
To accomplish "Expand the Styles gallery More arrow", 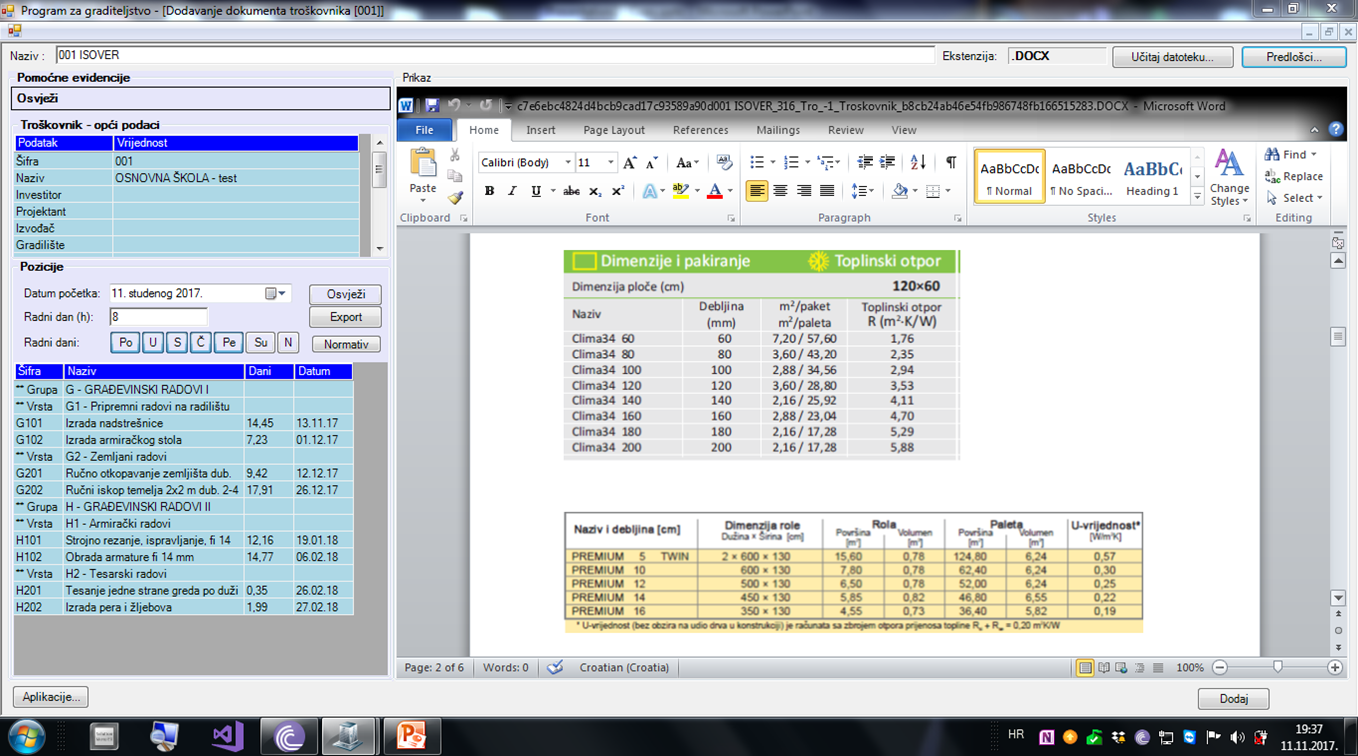I will tap(1197, 197).
